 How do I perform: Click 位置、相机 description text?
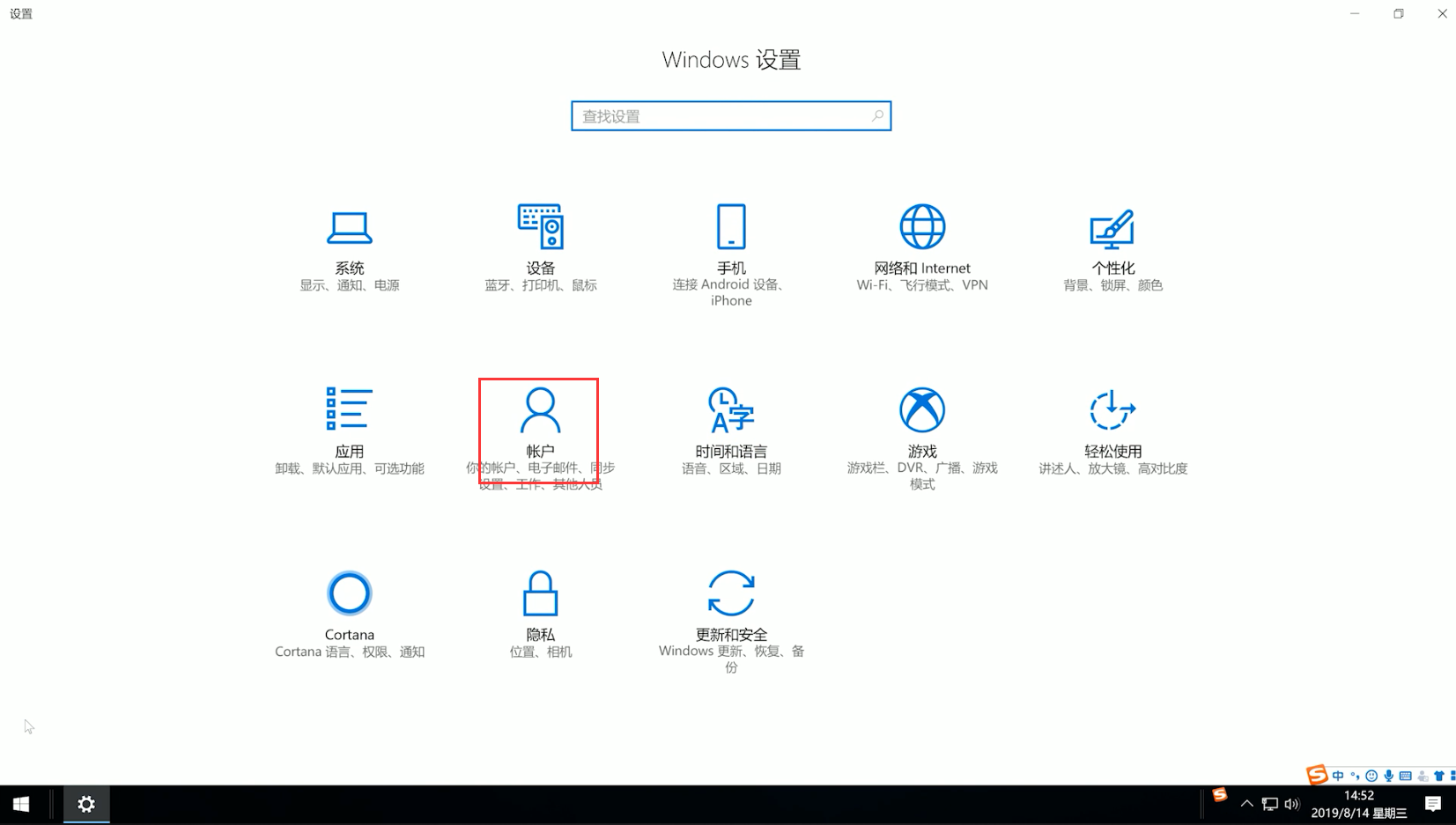(540, 652)
